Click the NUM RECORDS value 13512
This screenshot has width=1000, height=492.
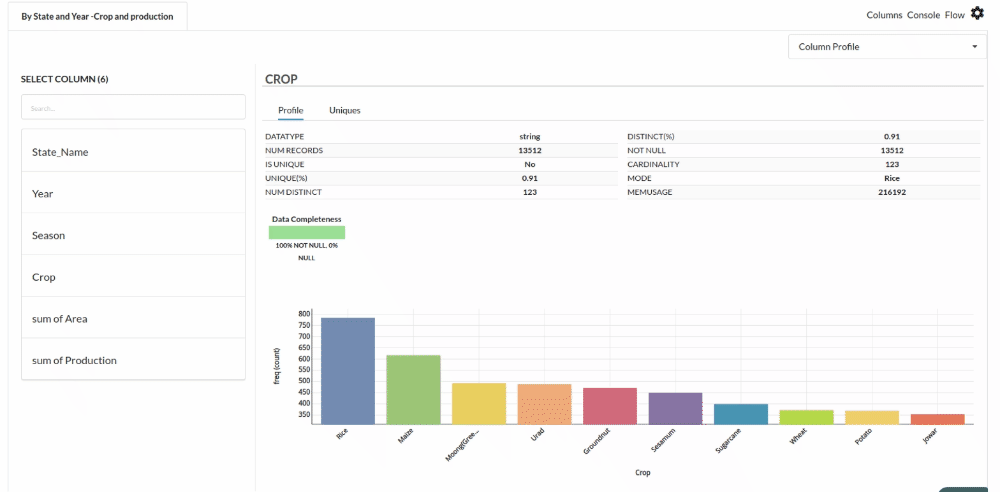tap(530, 151)
